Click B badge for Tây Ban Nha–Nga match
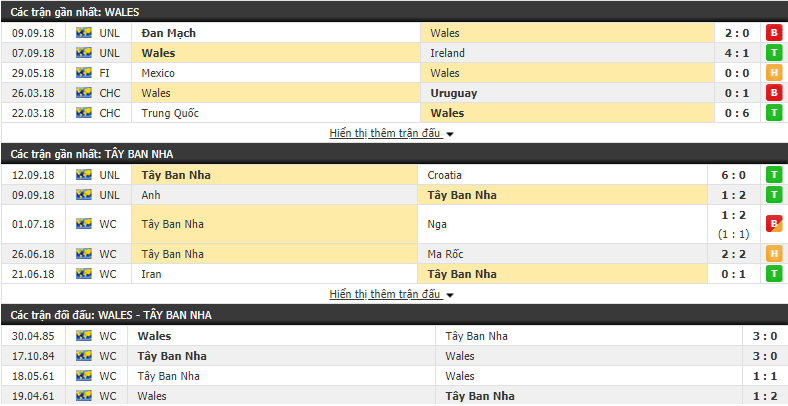This screenshot has width=788, height=406. 774,224
